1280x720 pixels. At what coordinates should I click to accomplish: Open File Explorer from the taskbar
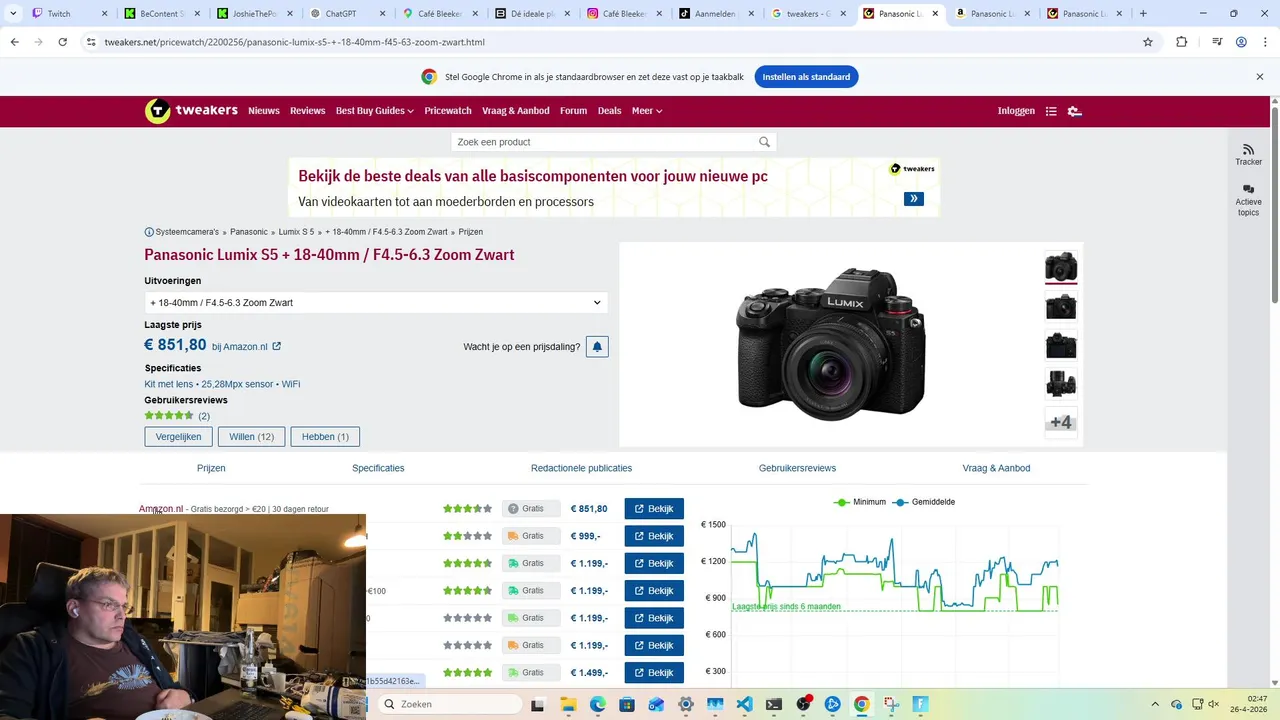click(568, 705)
